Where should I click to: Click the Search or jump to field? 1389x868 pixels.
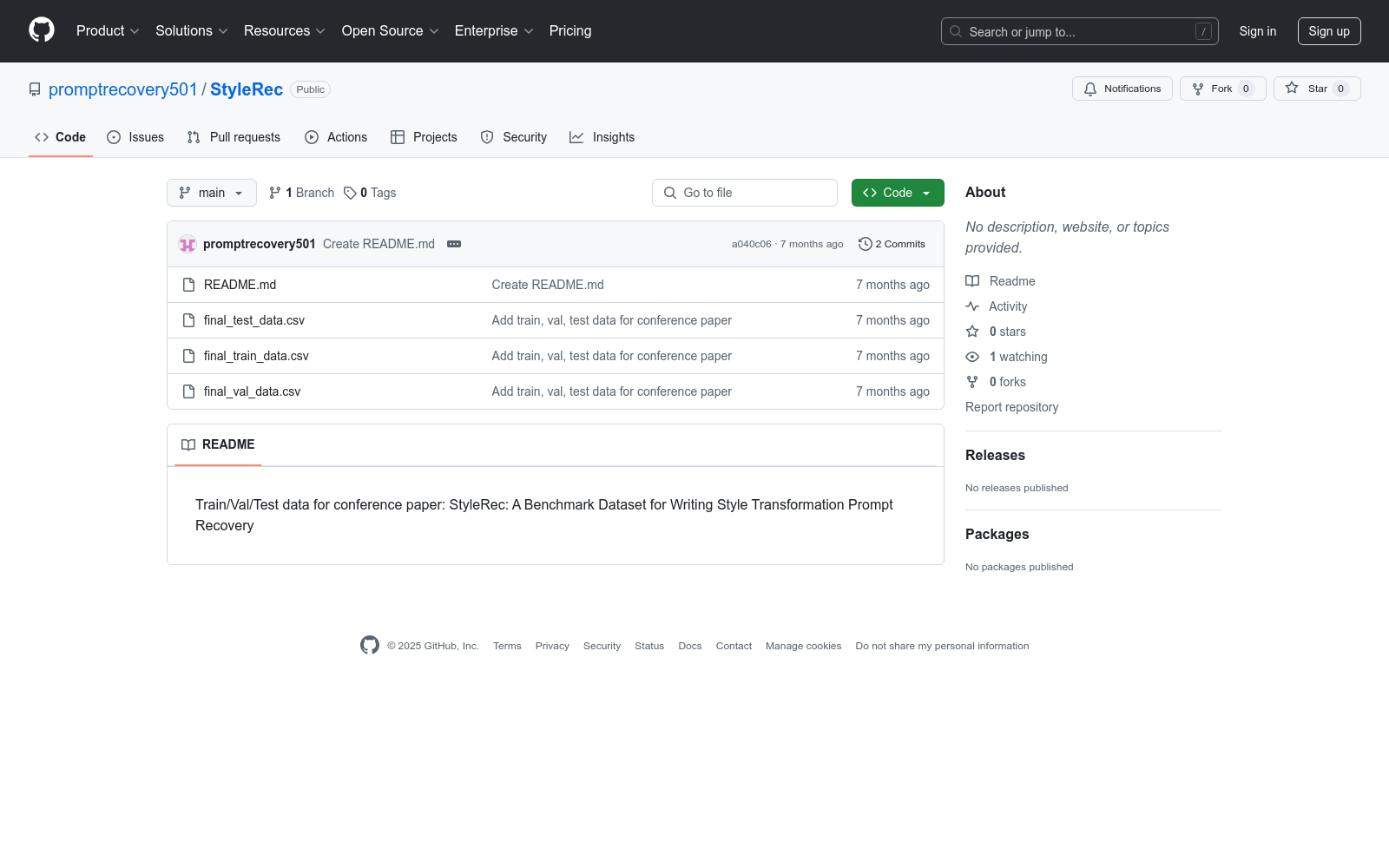pyautogui.click(x=1080, y=31)
